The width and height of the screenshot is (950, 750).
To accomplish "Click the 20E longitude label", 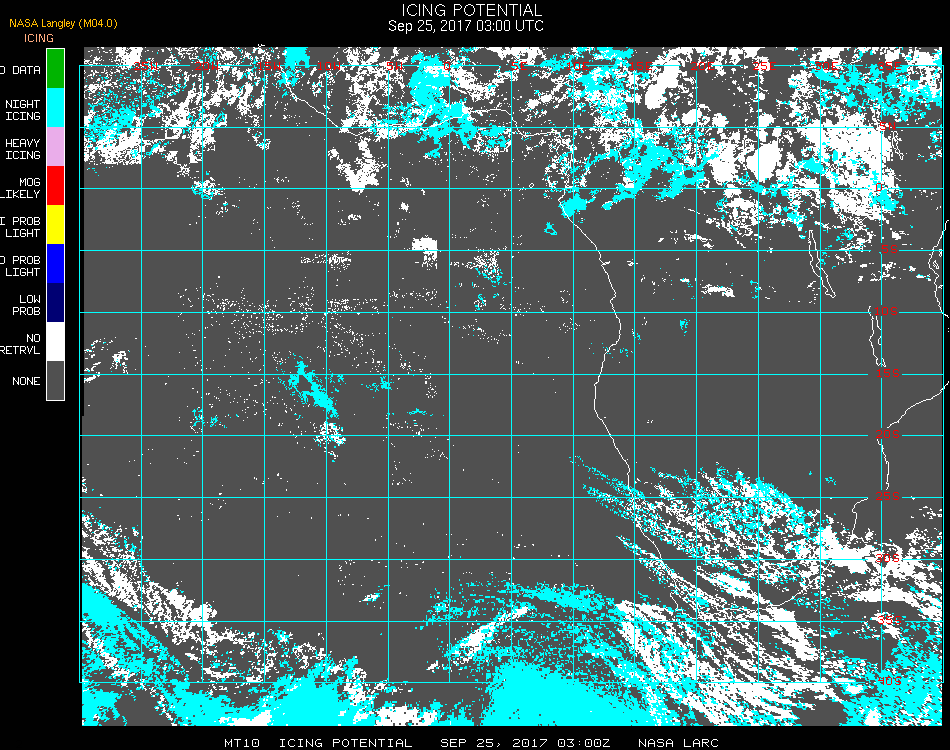I will (702, 66).
